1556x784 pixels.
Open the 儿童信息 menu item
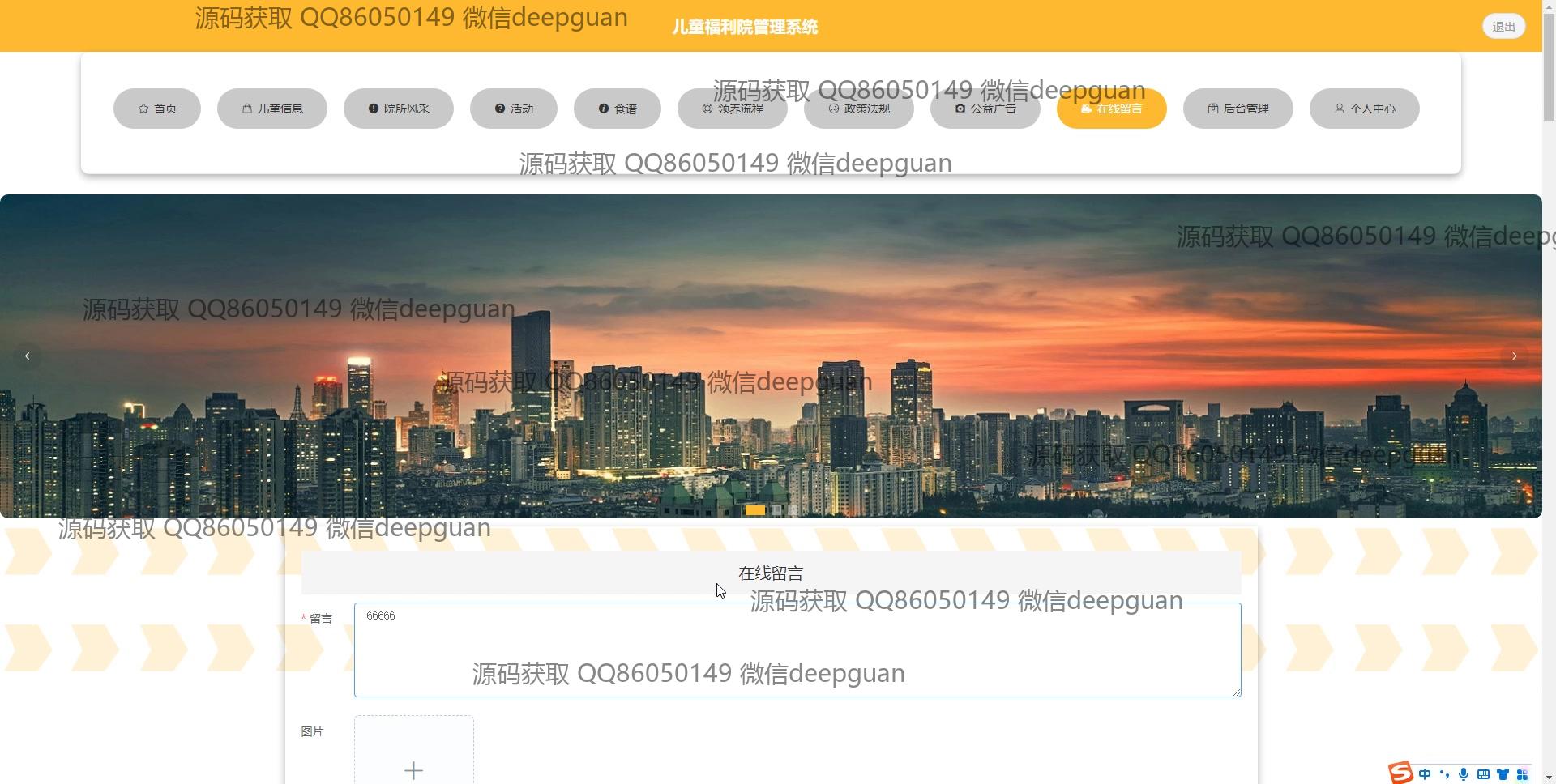click(272, 109)
